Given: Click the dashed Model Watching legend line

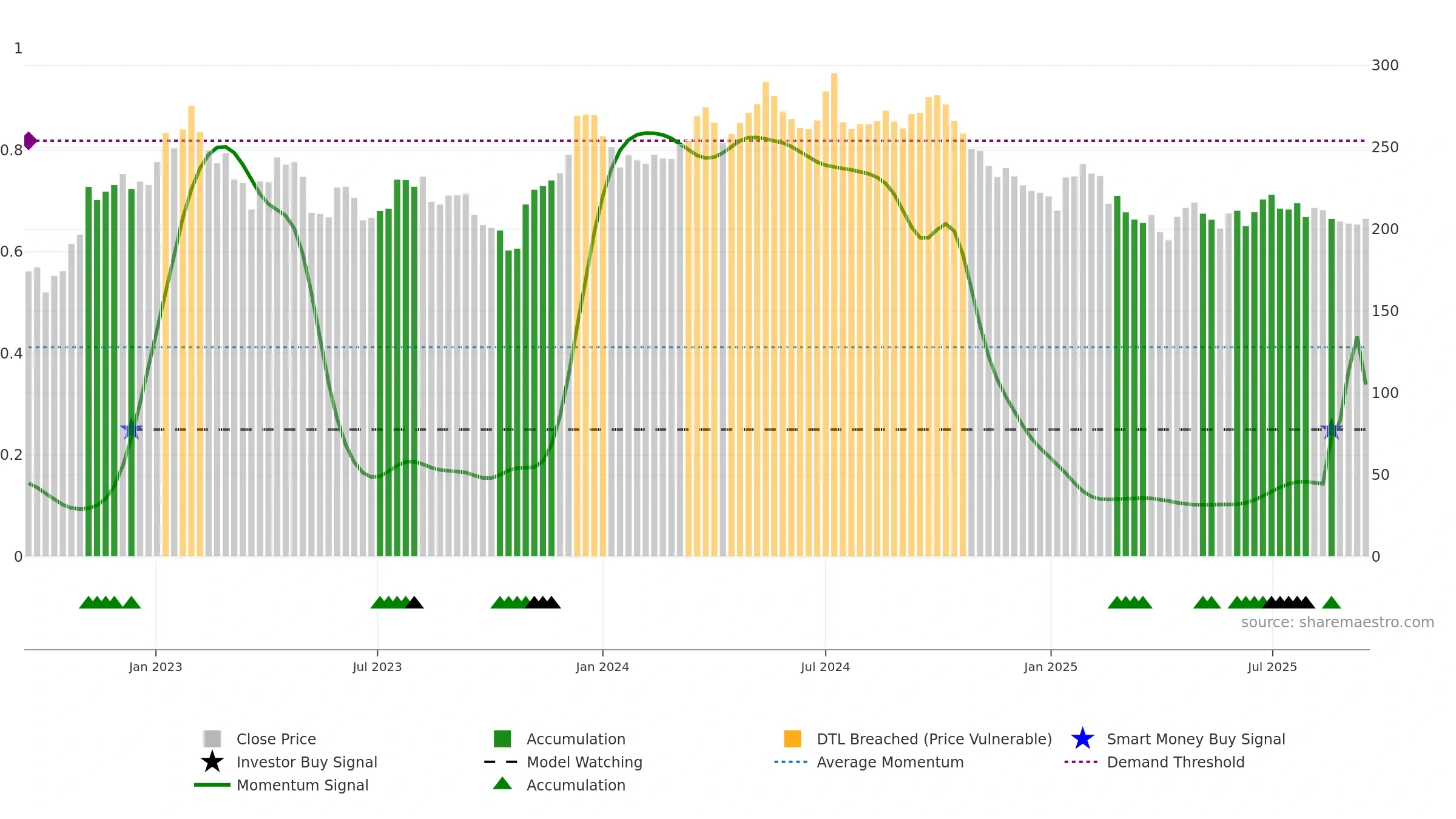Looking at the screenshot, I should [x=501, y=762].
